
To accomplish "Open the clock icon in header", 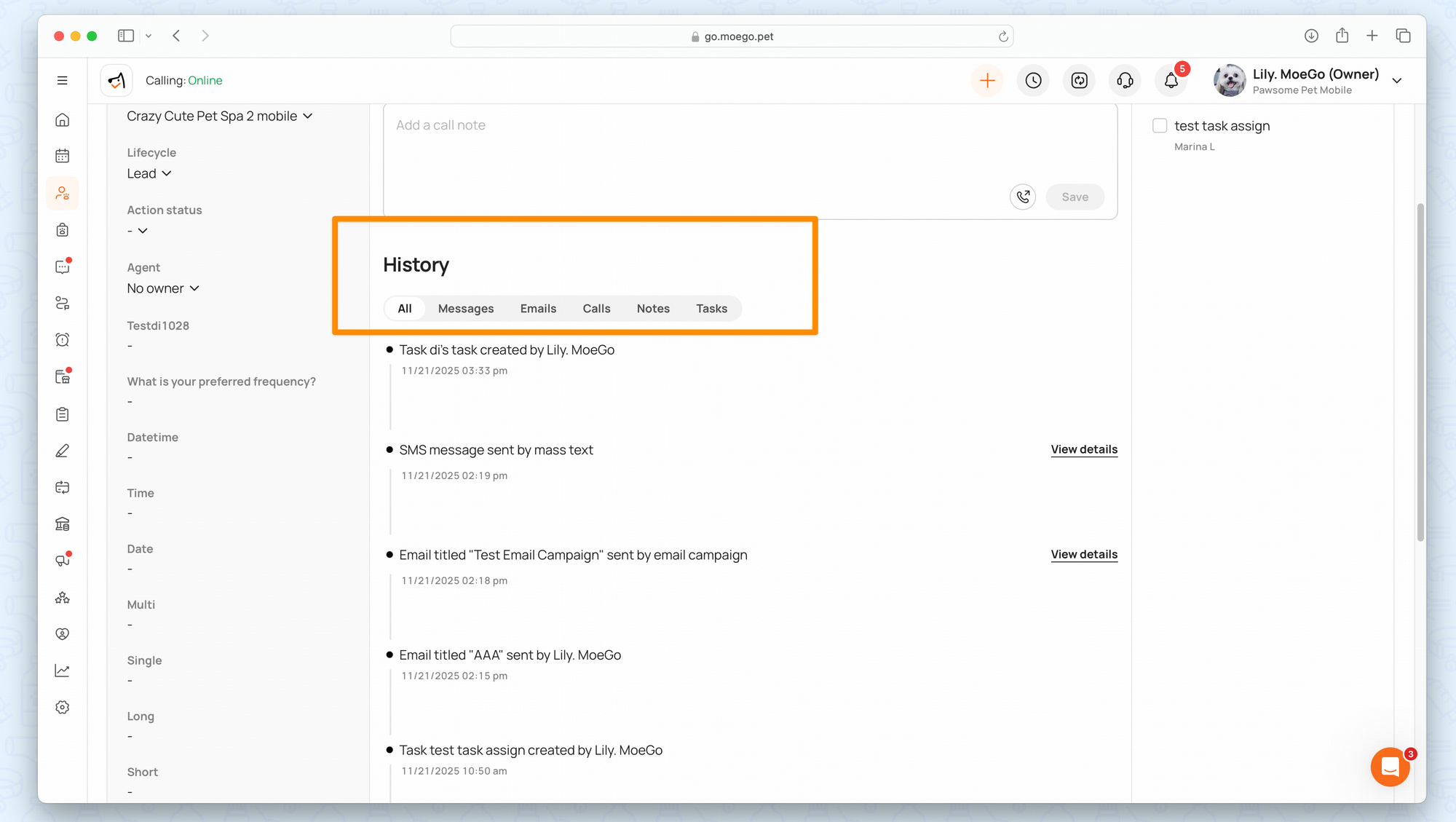I will (1033, 81).
